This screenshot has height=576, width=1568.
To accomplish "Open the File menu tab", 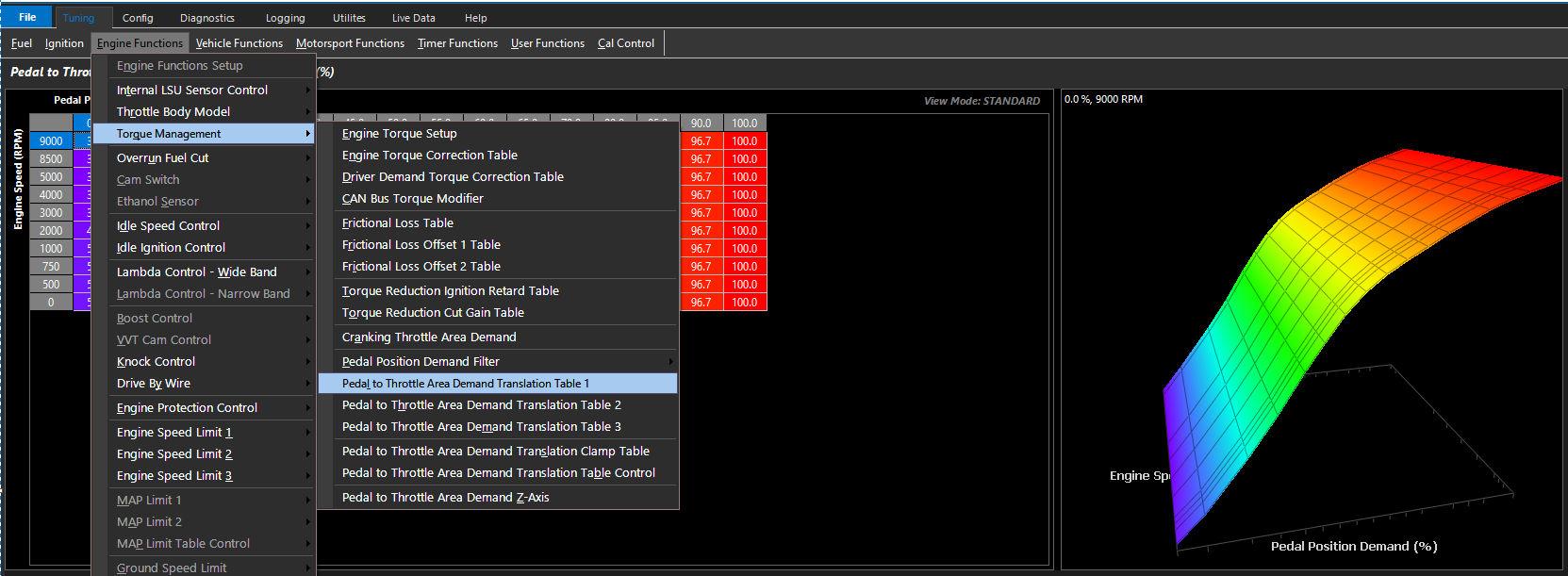I will pos(27,17).
